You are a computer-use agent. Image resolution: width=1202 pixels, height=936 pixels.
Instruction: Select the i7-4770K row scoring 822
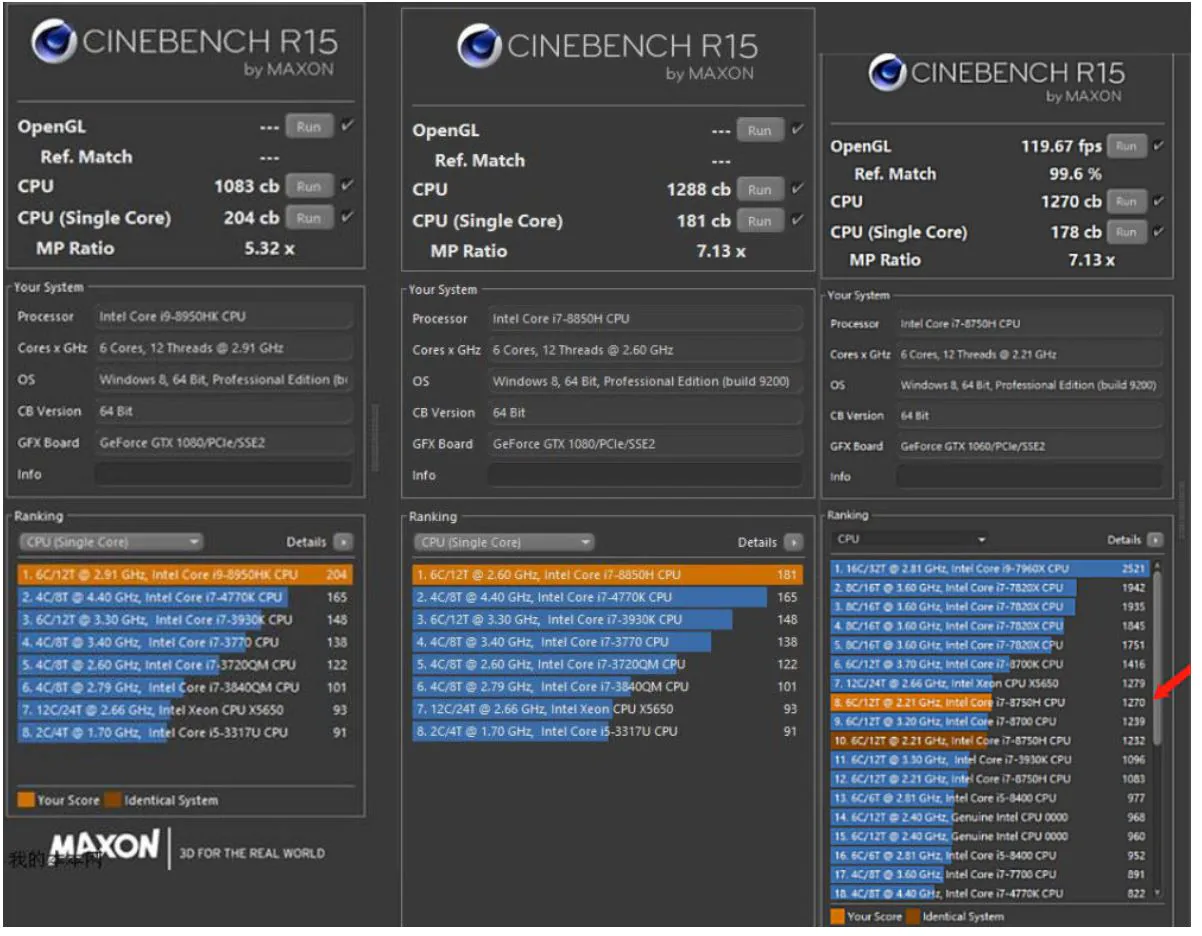990,893
